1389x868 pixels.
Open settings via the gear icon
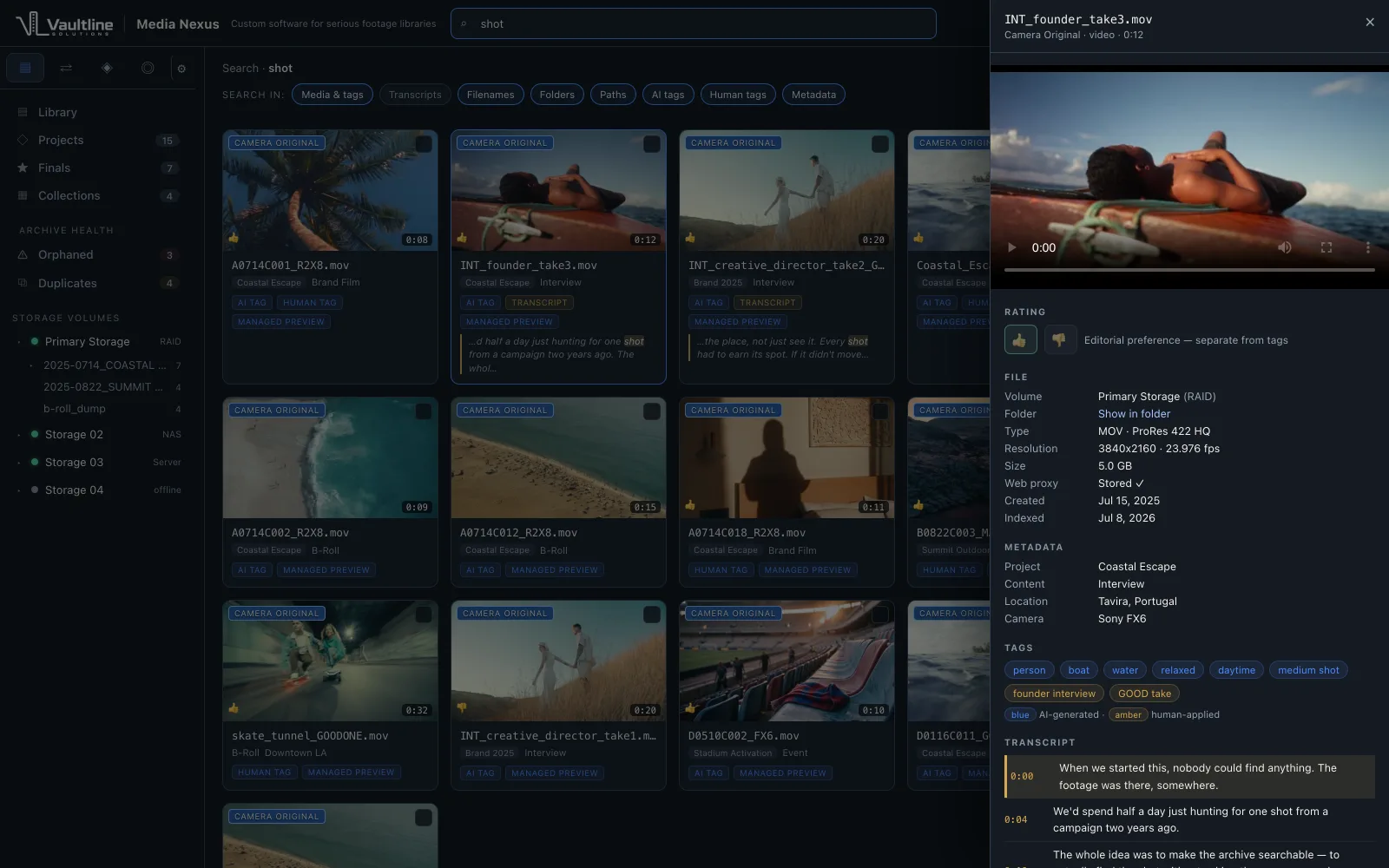click(x=181, y=69)
